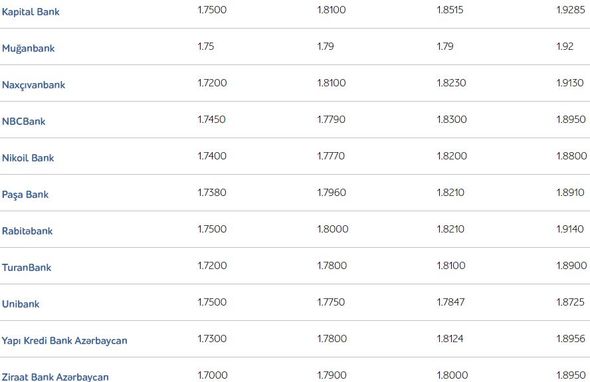The width and height of the screenshot is (590, 382).
Task: Click NBCBank's 1.7450 rate cell
Action: tap(211, 119)
